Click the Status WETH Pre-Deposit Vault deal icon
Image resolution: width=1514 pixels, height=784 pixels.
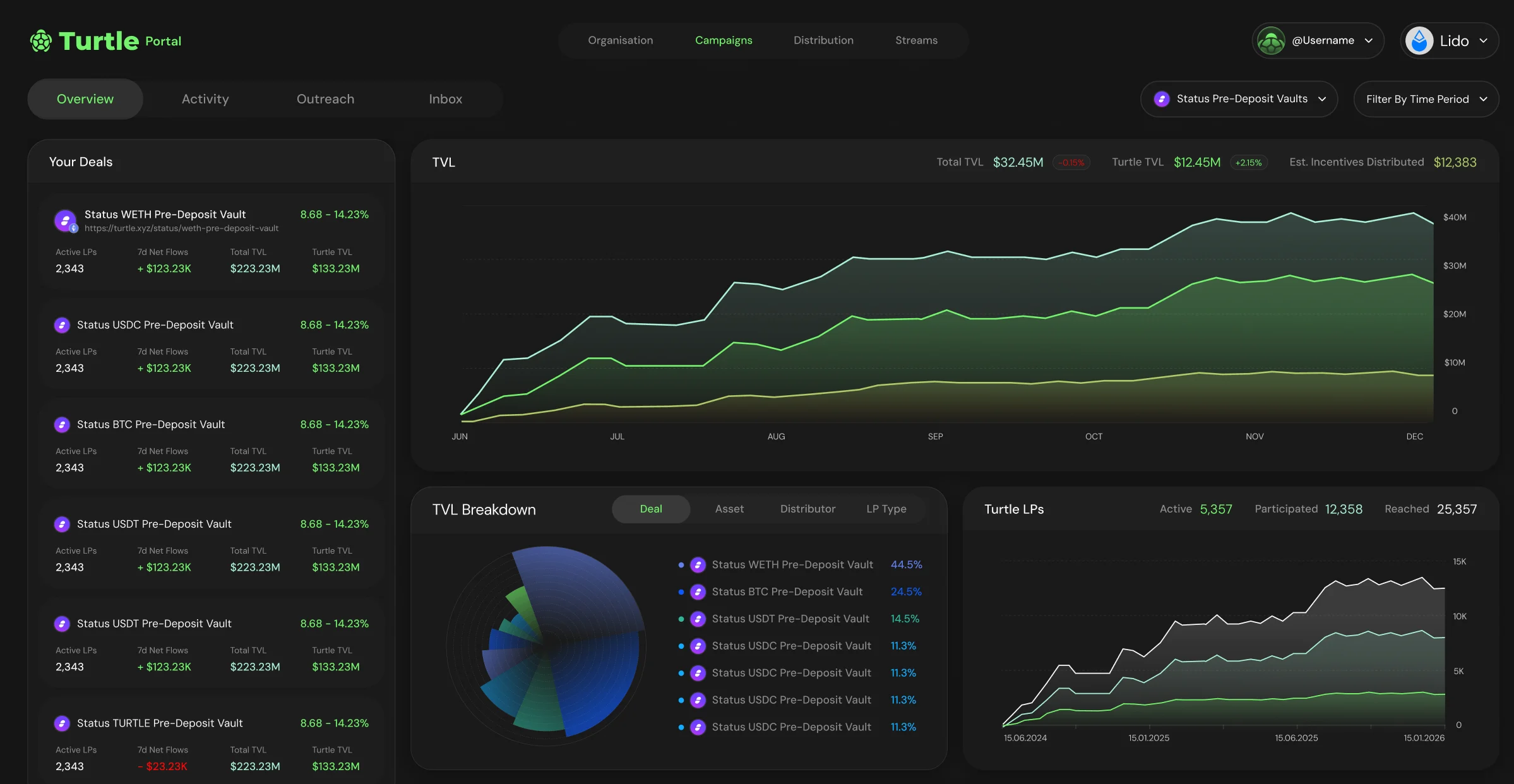point(66,221)
